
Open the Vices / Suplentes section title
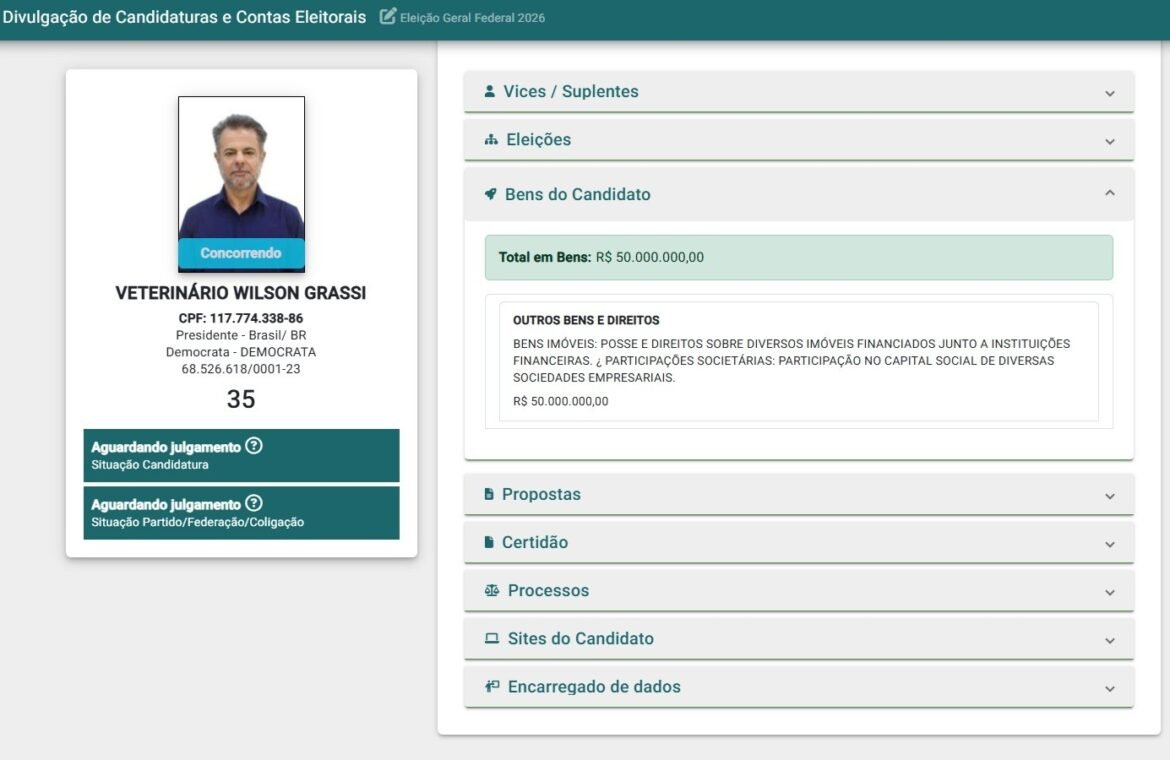[571, 91]
